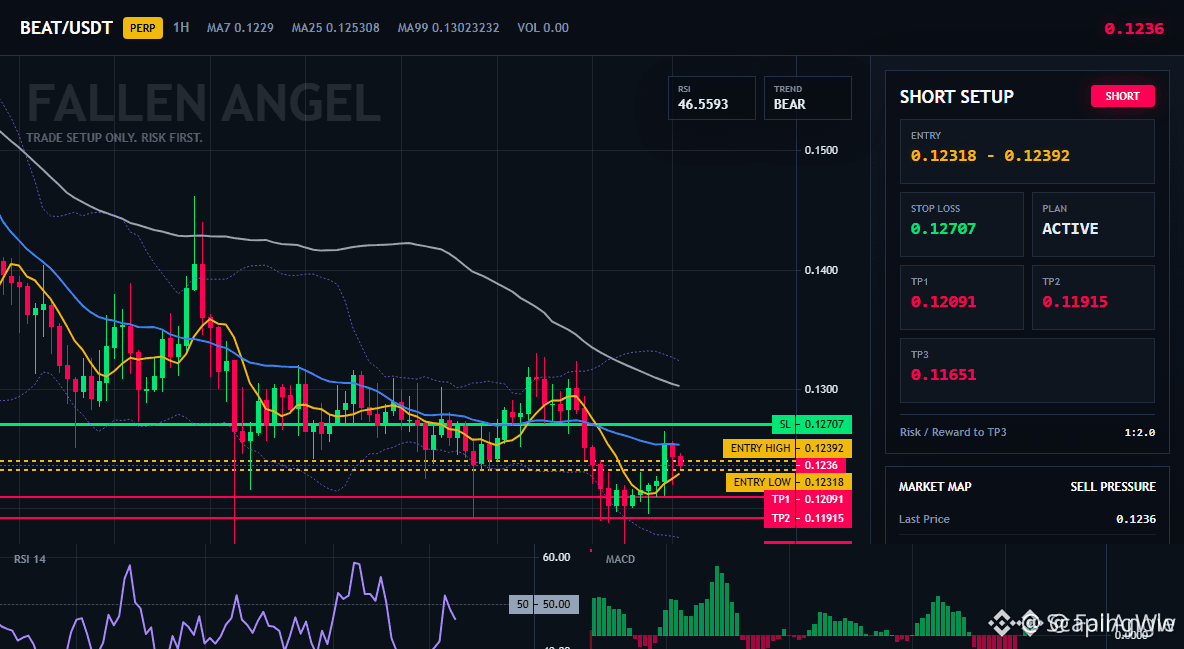Click the BEAT/USDT pair title
Screen dimensions: 1184x649
coord(66,28)
